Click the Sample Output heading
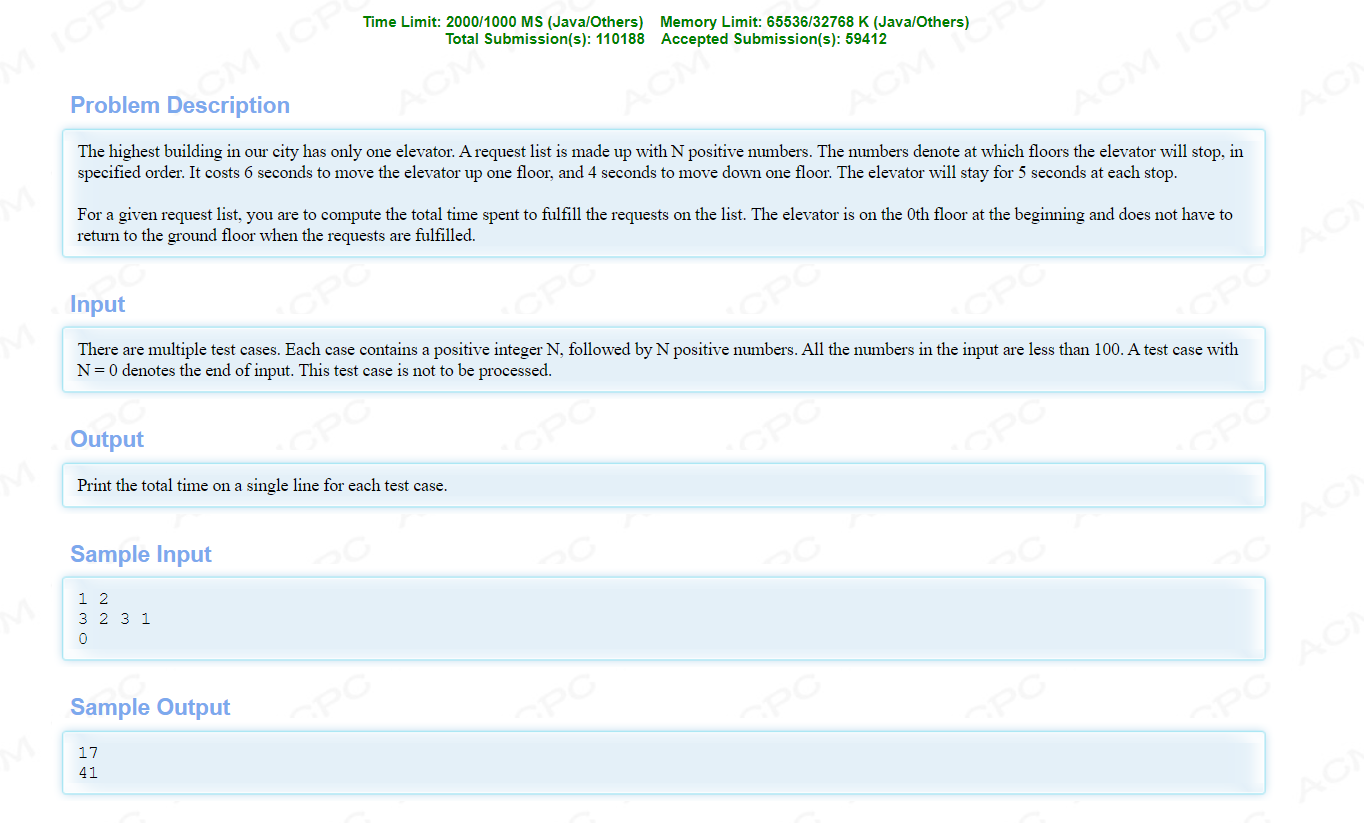Image resolution: width=1364 pixels, height=823 pixels. (150, 707)
